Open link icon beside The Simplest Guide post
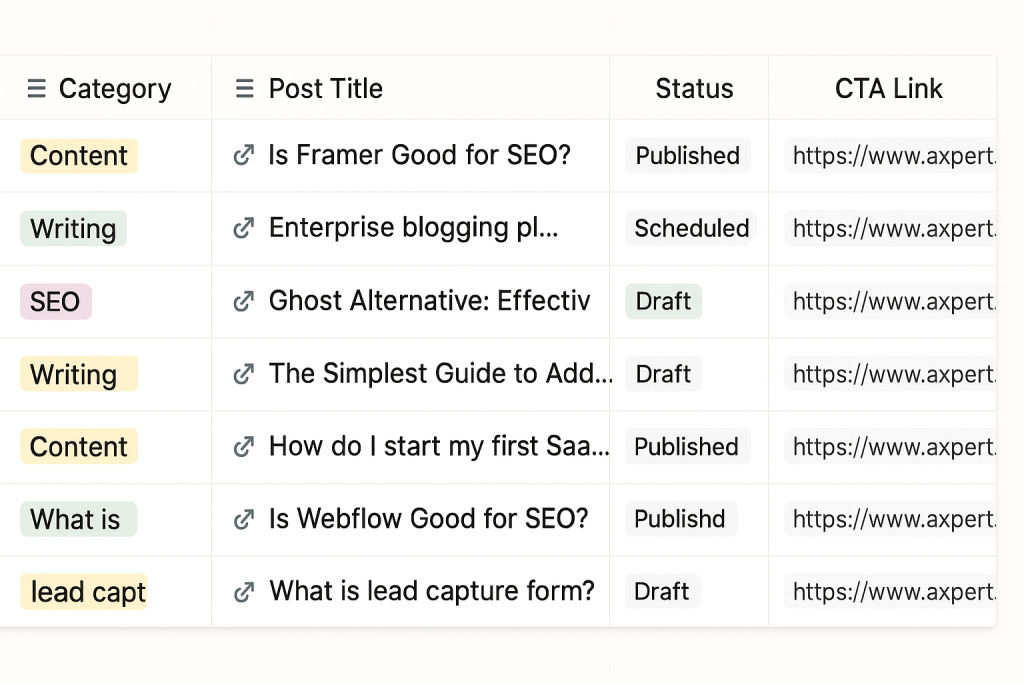 pos(244,374)
